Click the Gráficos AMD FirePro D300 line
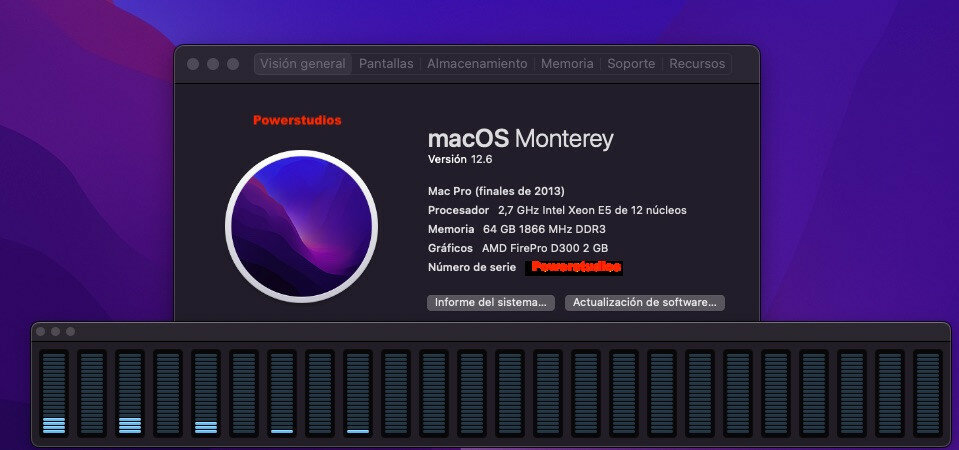Image resolution: width=959 pixels, height=450 pixels. 518,248
